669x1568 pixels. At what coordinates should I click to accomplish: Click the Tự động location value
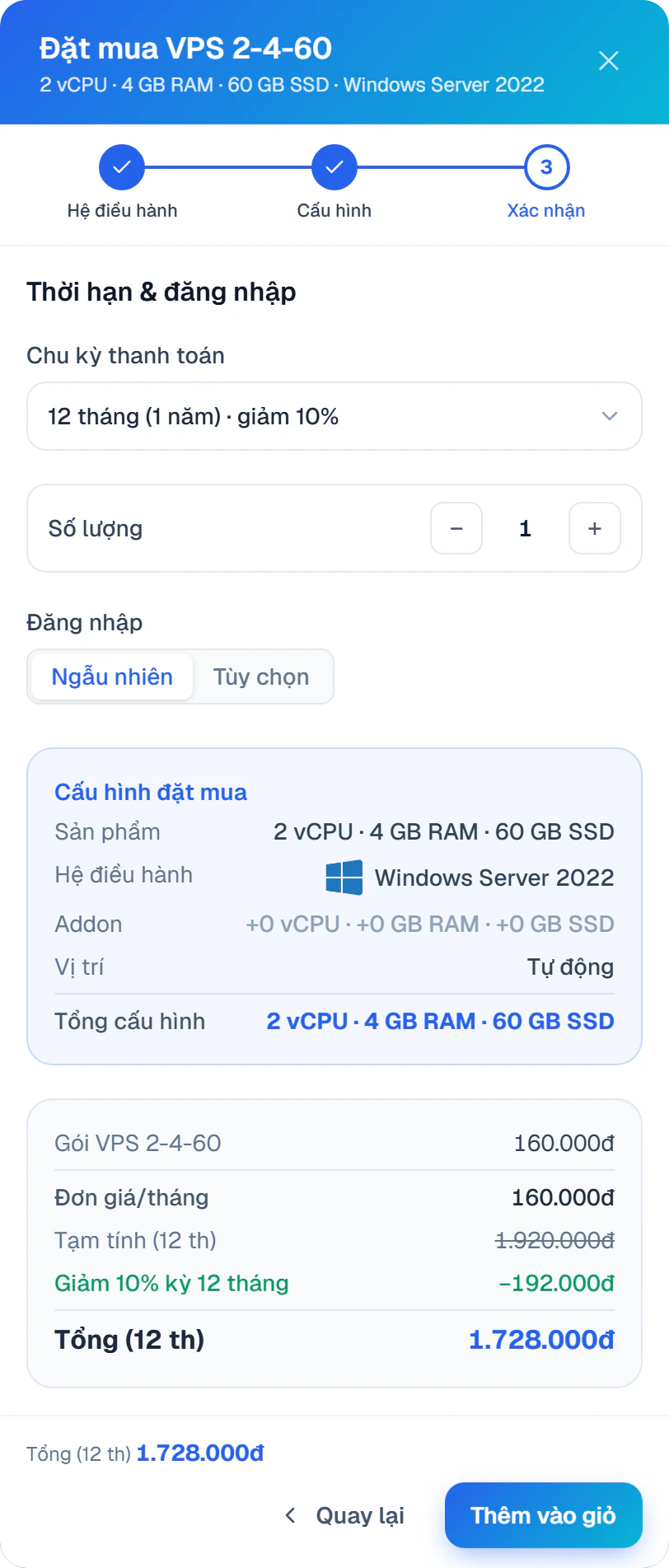tap(571, 967)
